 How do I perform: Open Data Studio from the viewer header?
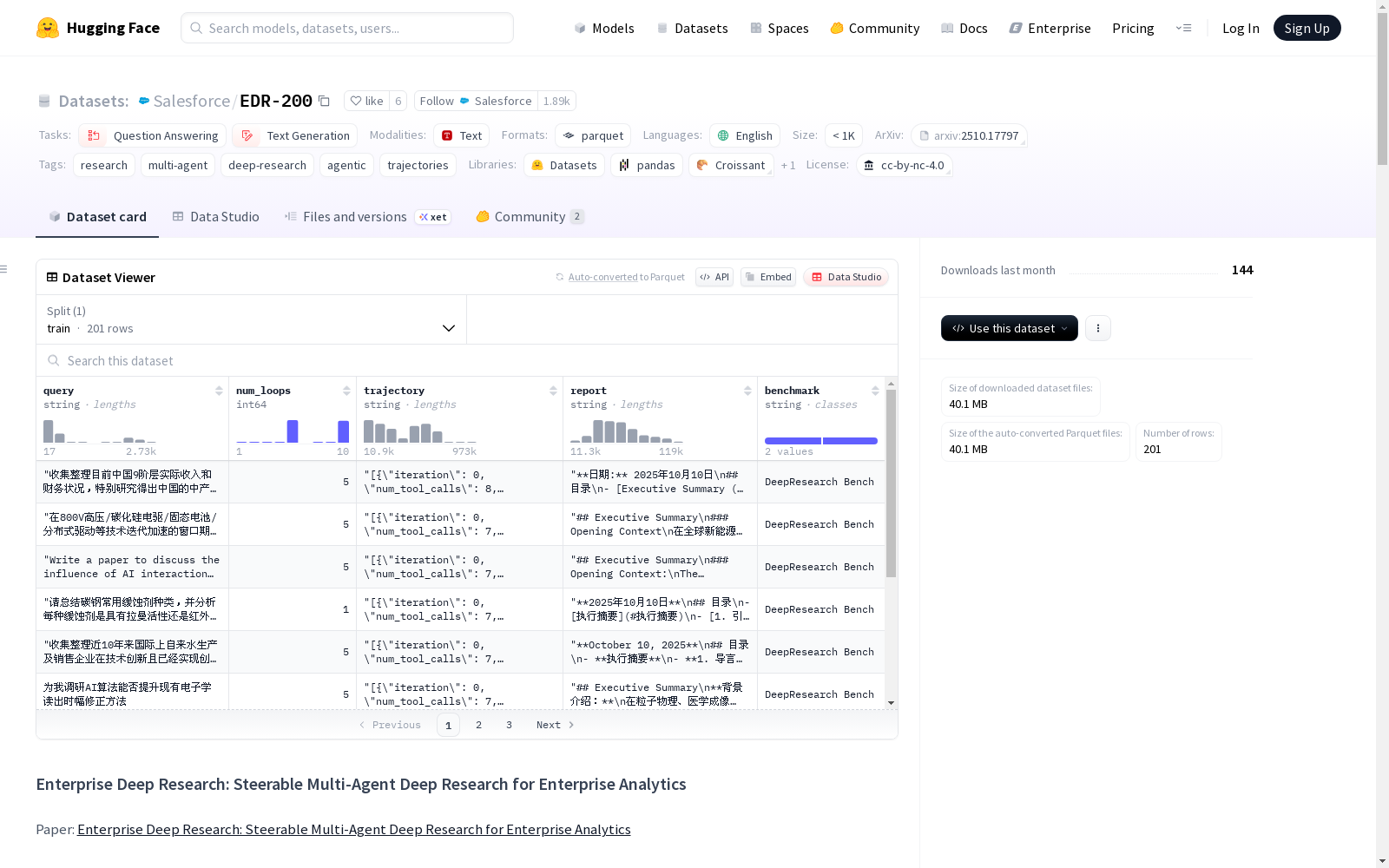(x=846, y=277)
